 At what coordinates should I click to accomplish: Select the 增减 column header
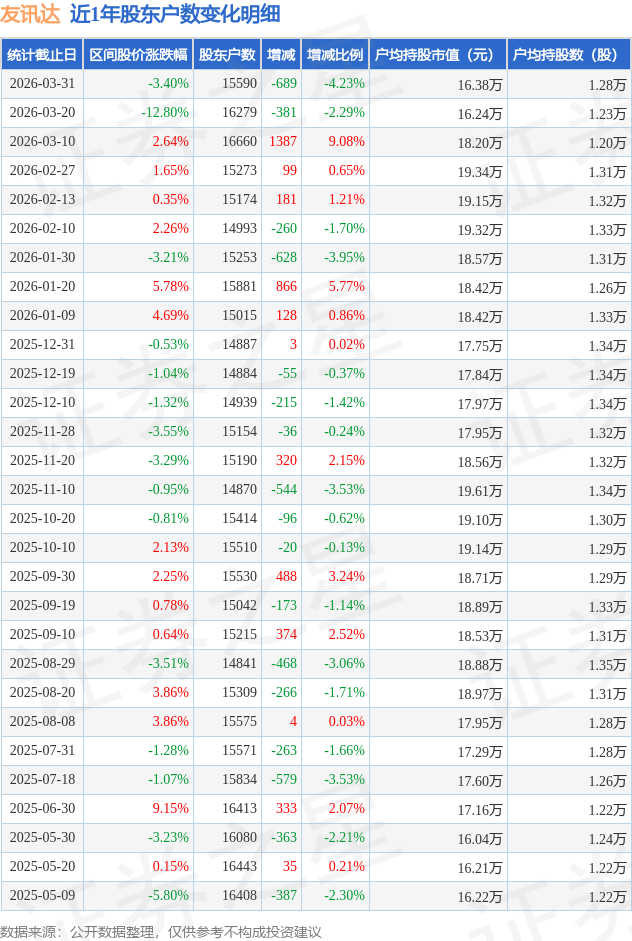click(x=283, y=55)
